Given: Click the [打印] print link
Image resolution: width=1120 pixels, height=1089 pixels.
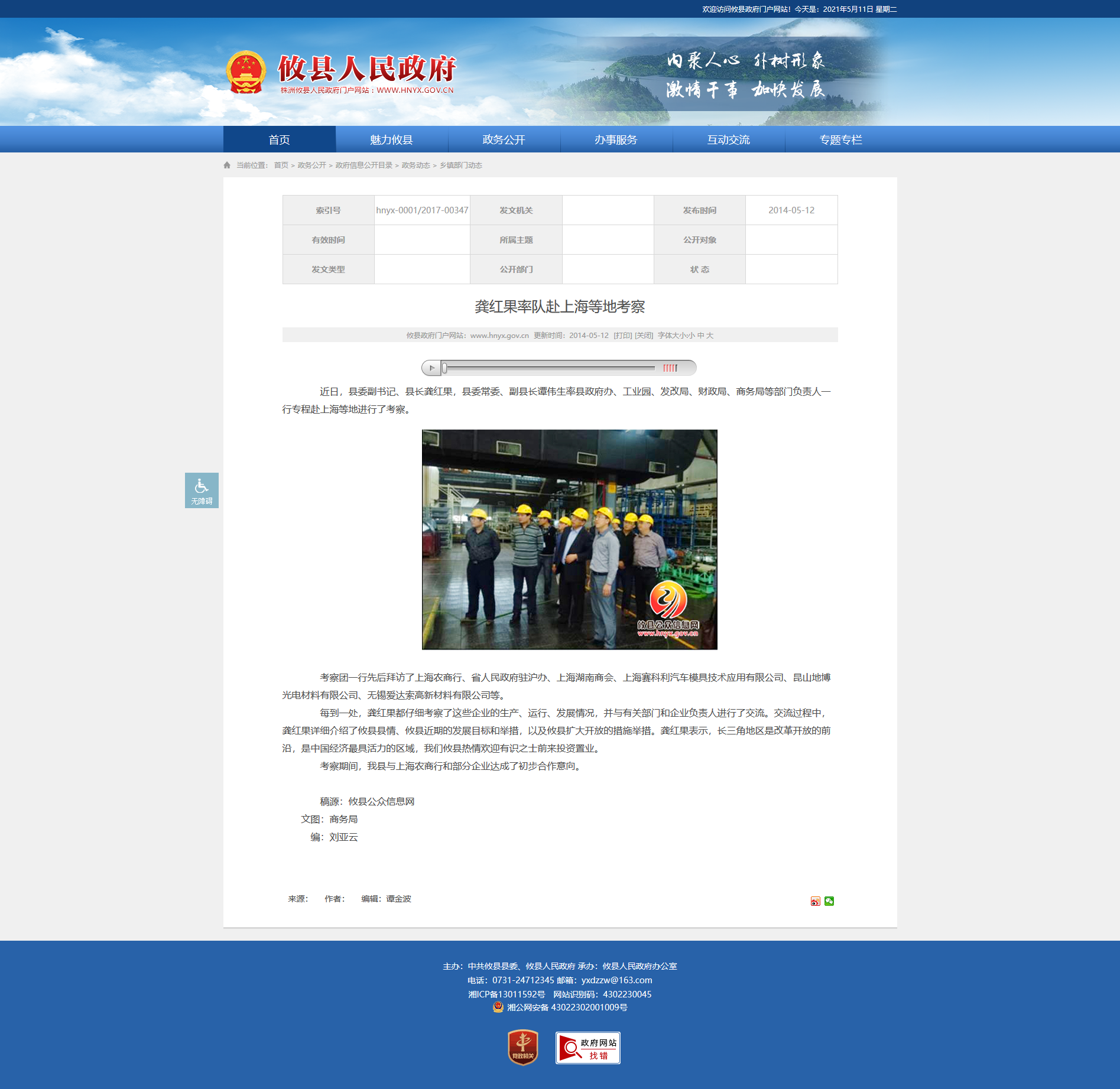Looking at the screenshot, I should [623, 336].
